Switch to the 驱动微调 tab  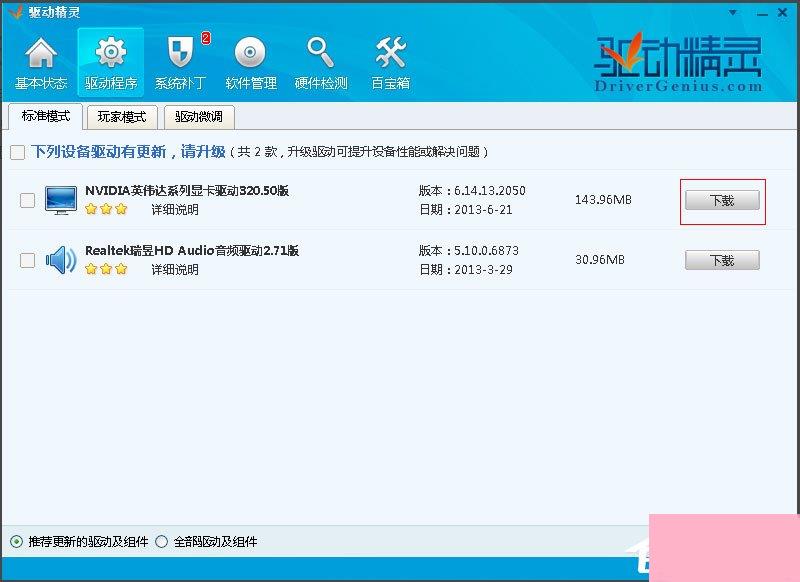pyautogui.click(x=199, y=117)
